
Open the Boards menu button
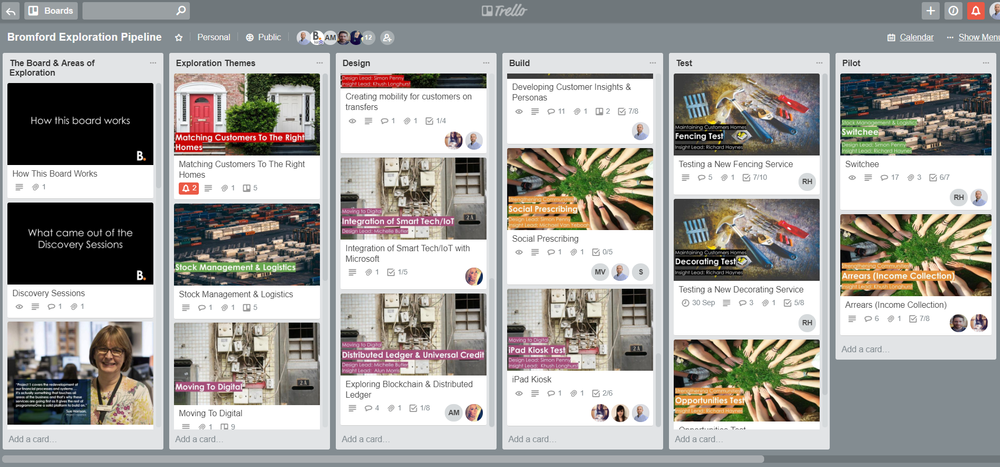[x=51, y=10]
